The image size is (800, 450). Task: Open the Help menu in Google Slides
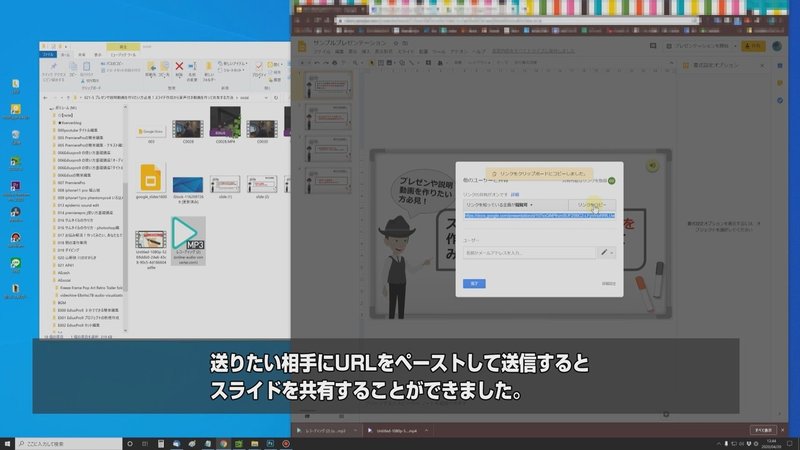pyautogui.click(x=479, y=52)
